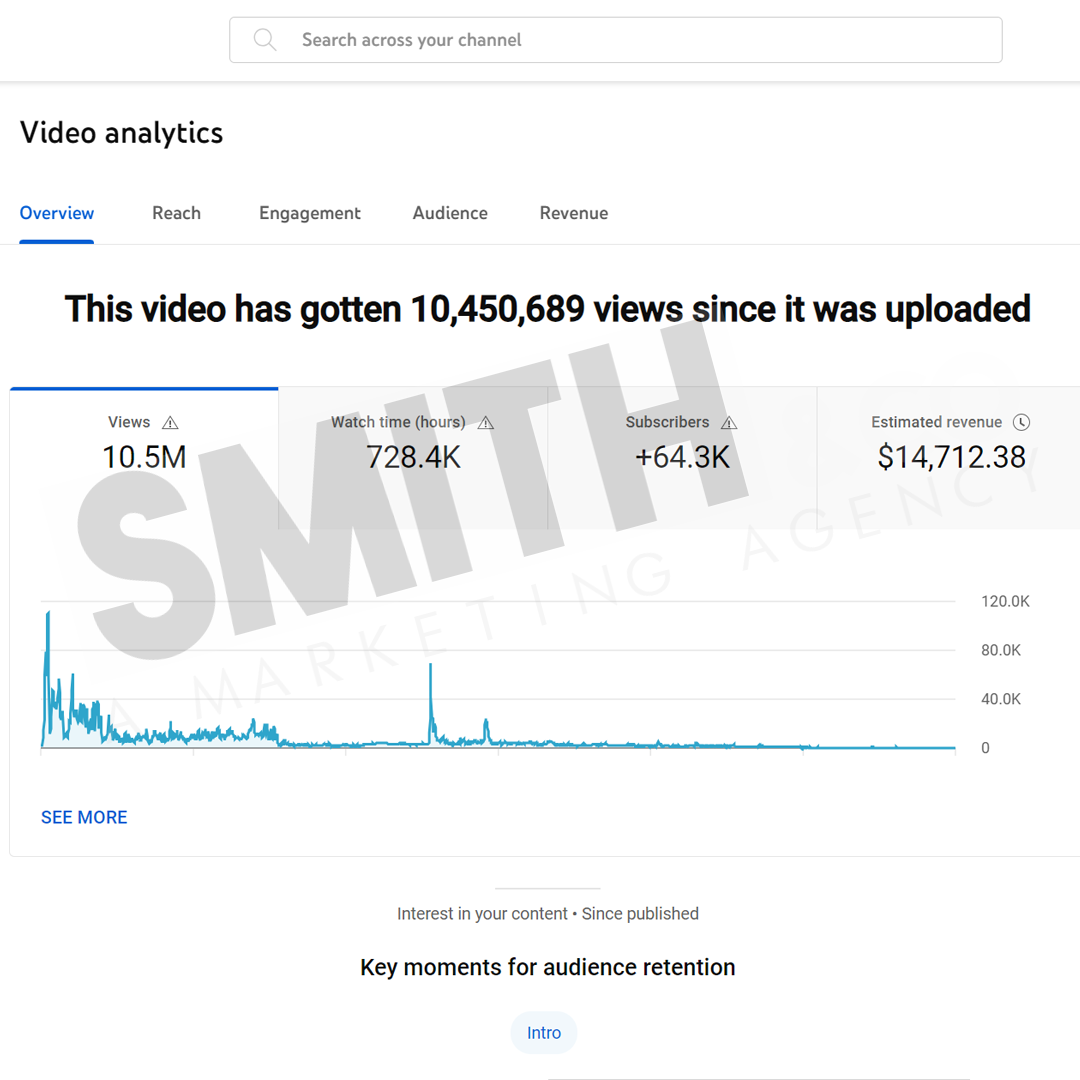The height and width of the screenshot is (1080, 1080).
Task: Select the Views 10.5M metric card
Action: pos(144,458)
